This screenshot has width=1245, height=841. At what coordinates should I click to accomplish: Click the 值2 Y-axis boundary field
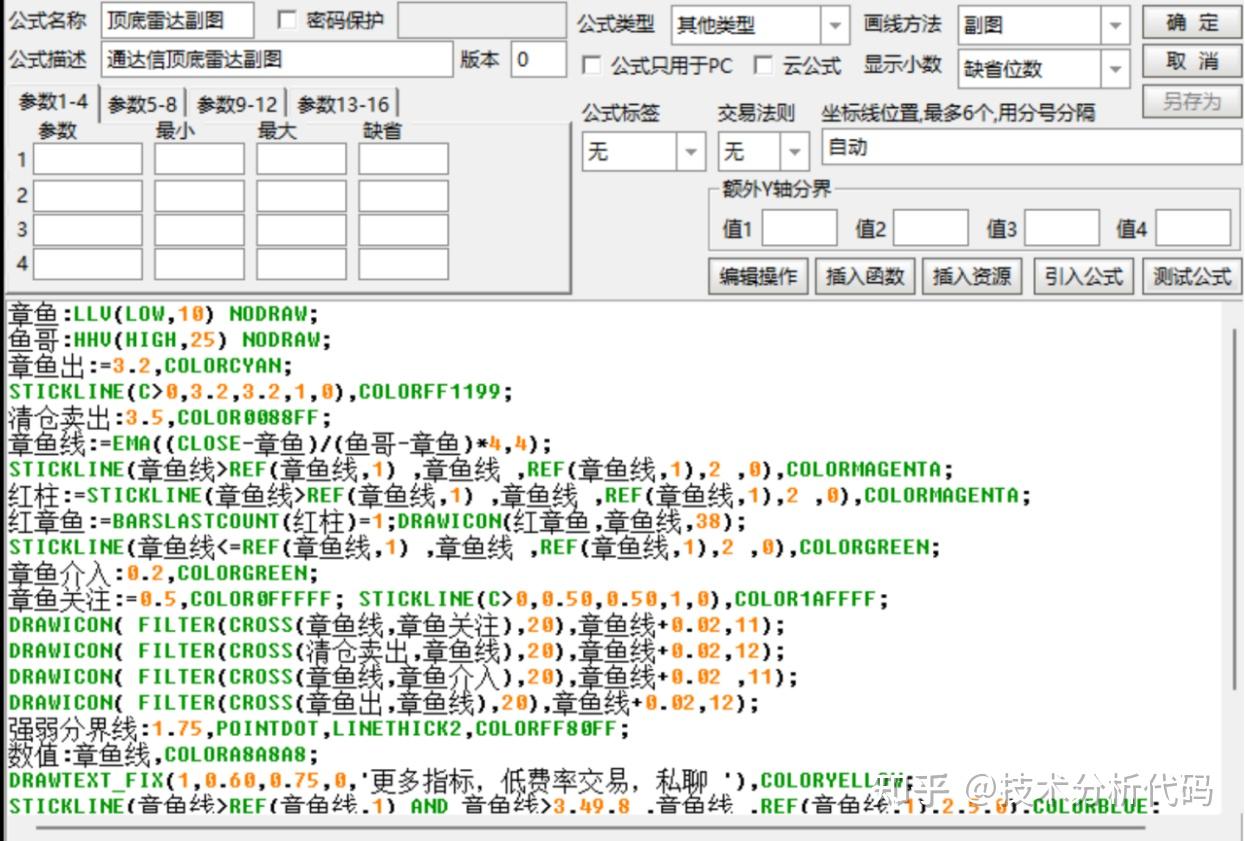[930, 228]
